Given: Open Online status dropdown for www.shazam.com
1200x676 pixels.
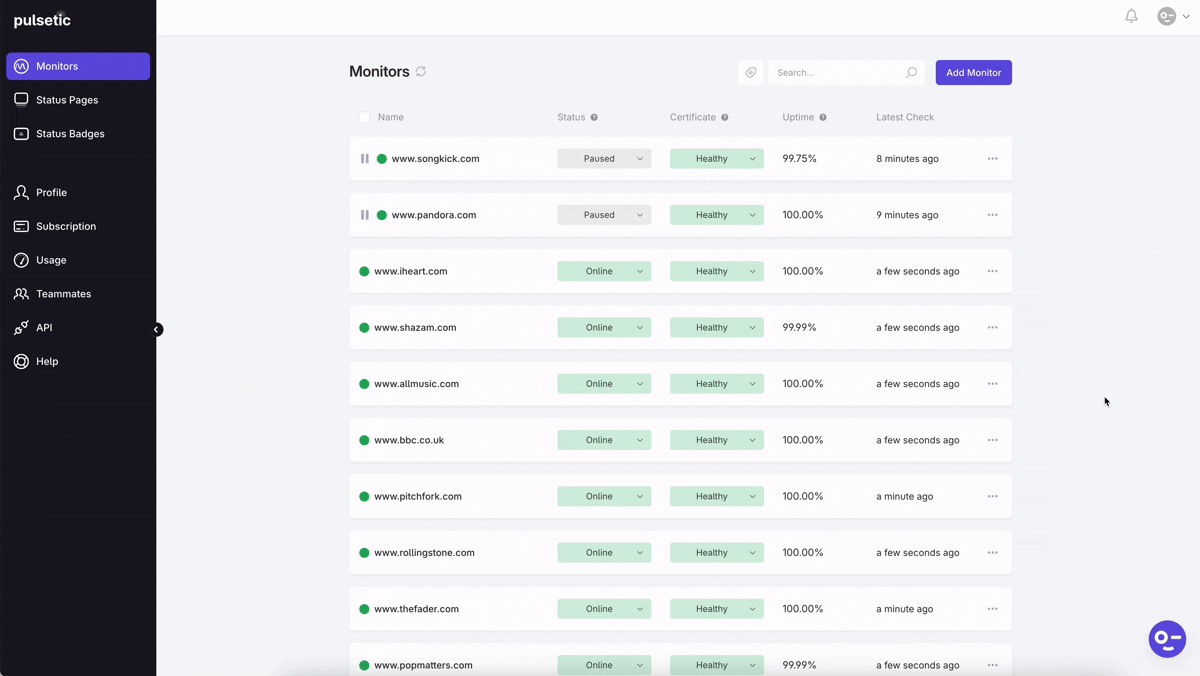Looking at the screenshot, I should [604, 327].
